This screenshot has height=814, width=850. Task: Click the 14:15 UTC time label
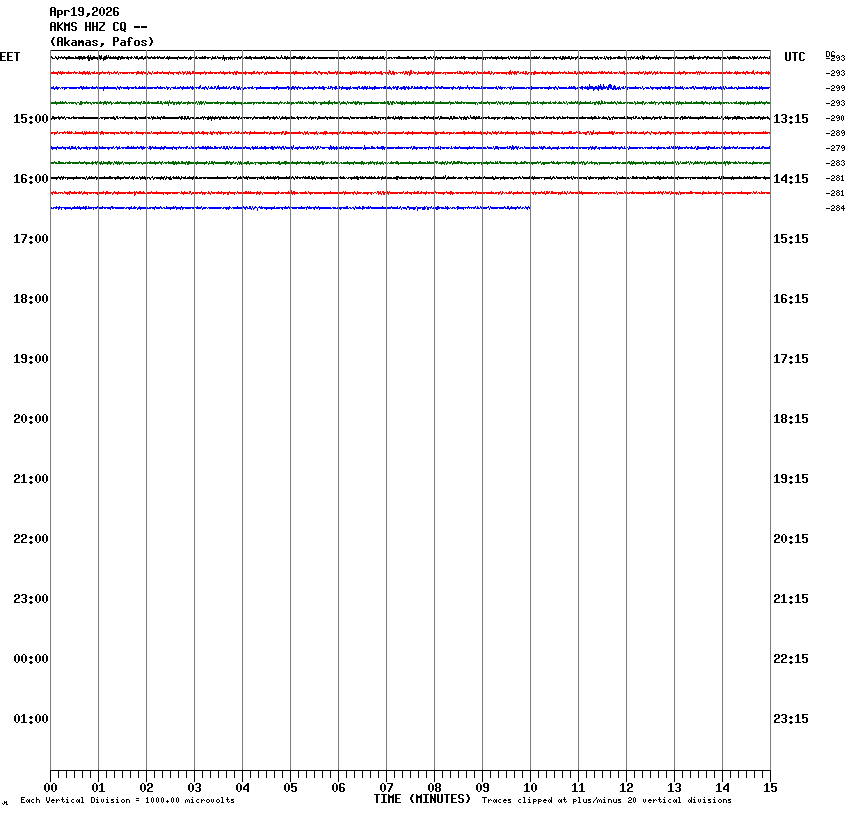[791, 179]
